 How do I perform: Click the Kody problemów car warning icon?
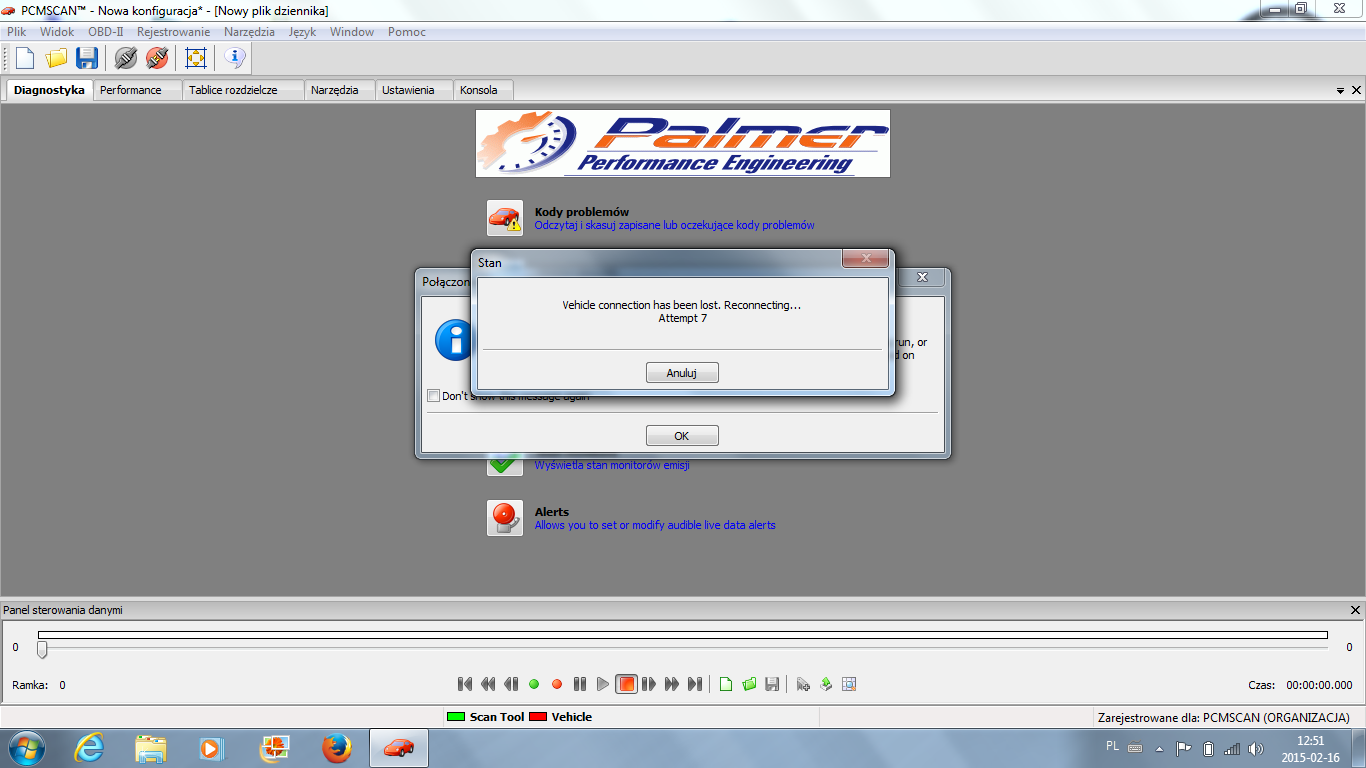pyautogui.click(x=505, y=218)
